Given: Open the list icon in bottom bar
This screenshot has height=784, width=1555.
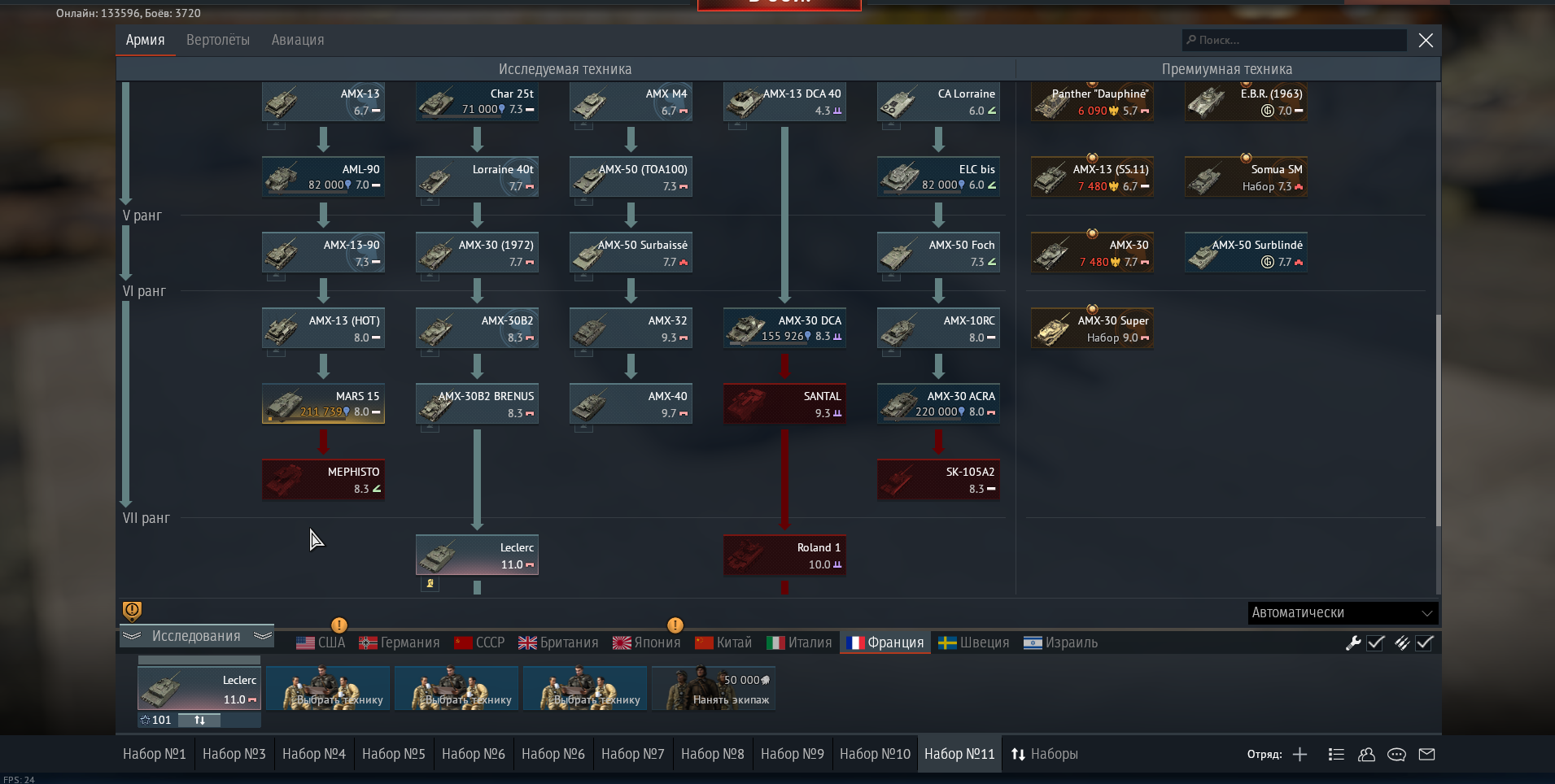Looking at the screenshot, I should click(x=1336, y=754).
